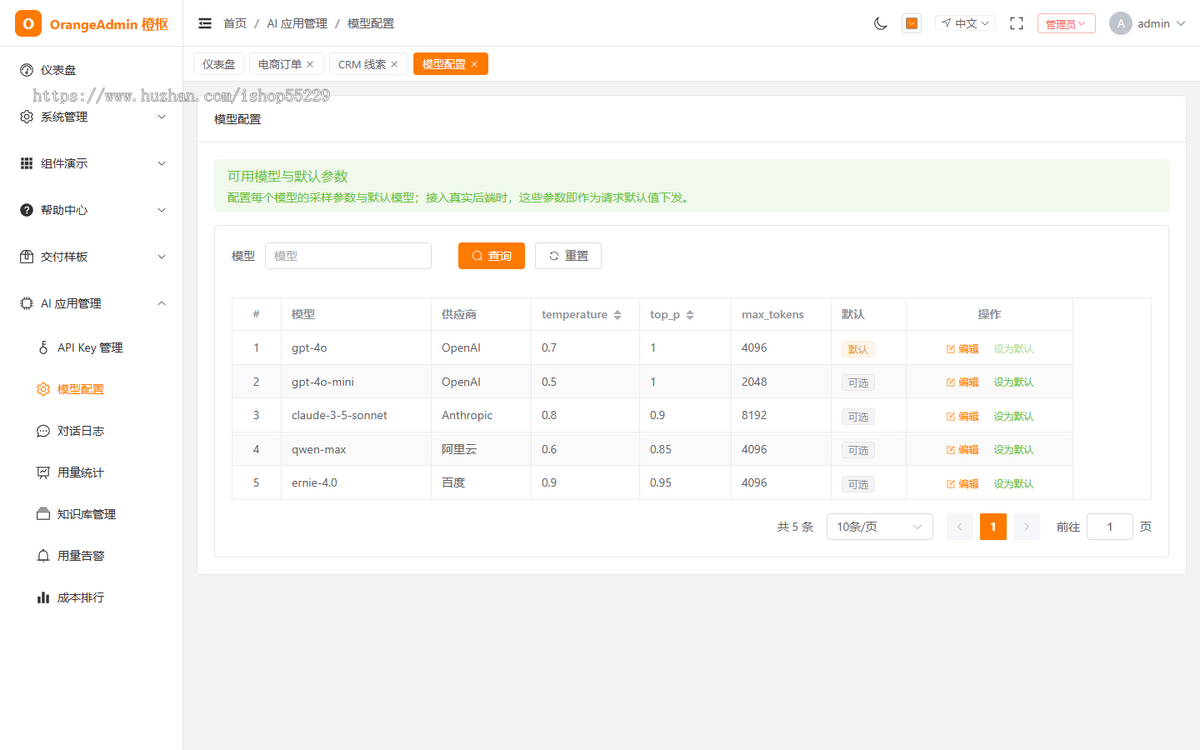Screen dimensions: 1200x750
Task: Open the 中文 language dropdown
Action: pyautogui.click(x=965, y=23)
